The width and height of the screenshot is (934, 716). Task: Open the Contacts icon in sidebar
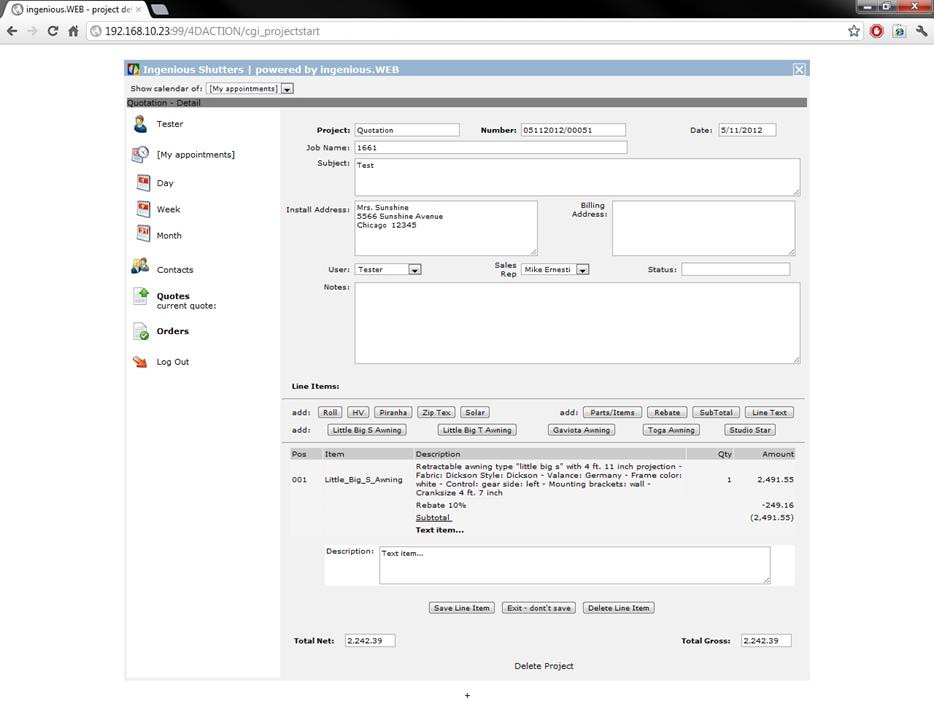[x=141, y=268]
